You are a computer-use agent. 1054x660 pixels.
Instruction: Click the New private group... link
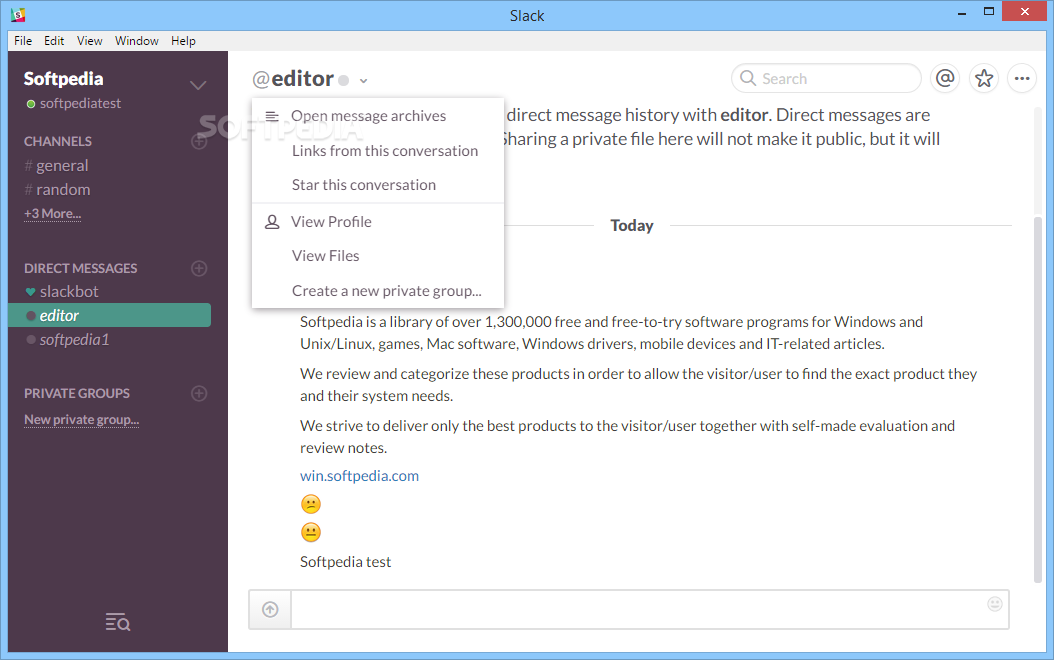click(81, 419)
